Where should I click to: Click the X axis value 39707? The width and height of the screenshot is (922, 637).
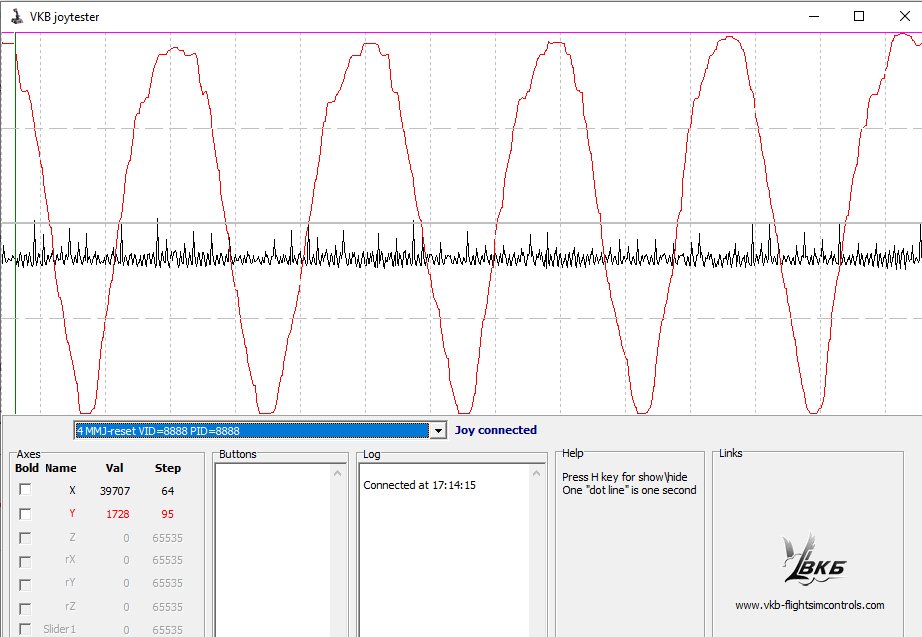point(115,491)
